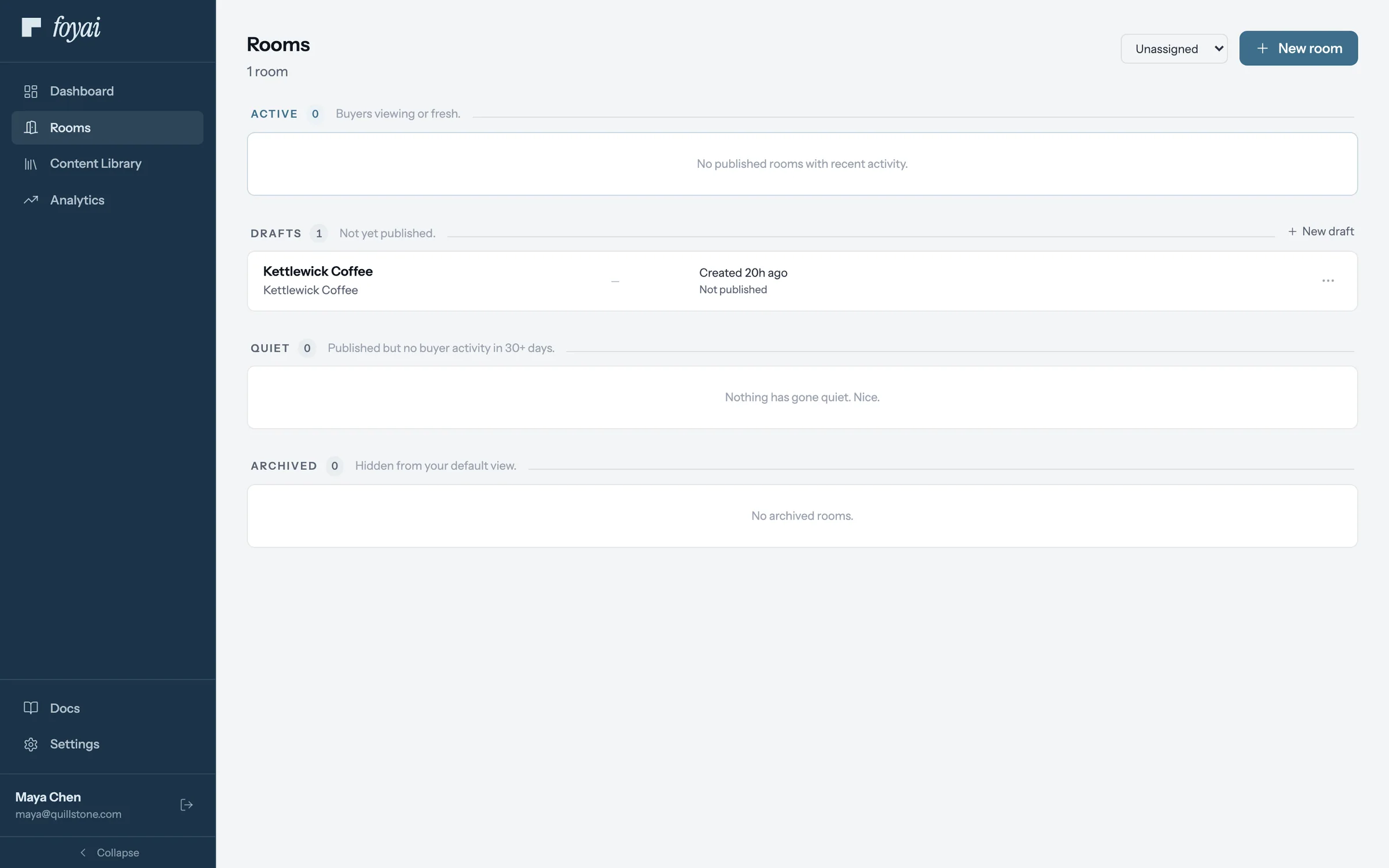1389x868 pixels.
Task: Open Settings from the sidebar
Action: pos(108,744)
